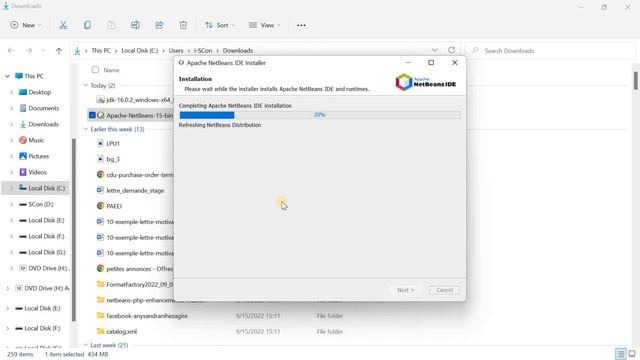Open the See more ellipsis menu
Viewport: 640px width, 360px height.
[301, 25]
